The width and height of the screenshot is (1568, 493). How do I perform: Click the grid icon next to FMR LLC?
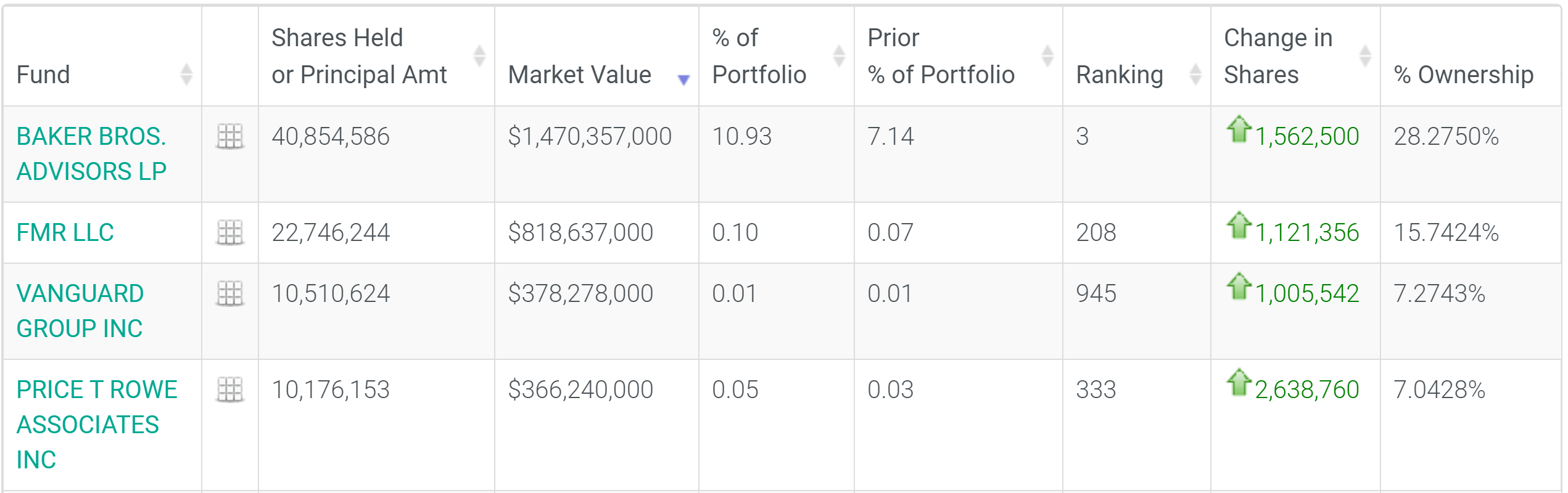click(x=230, y=232)
